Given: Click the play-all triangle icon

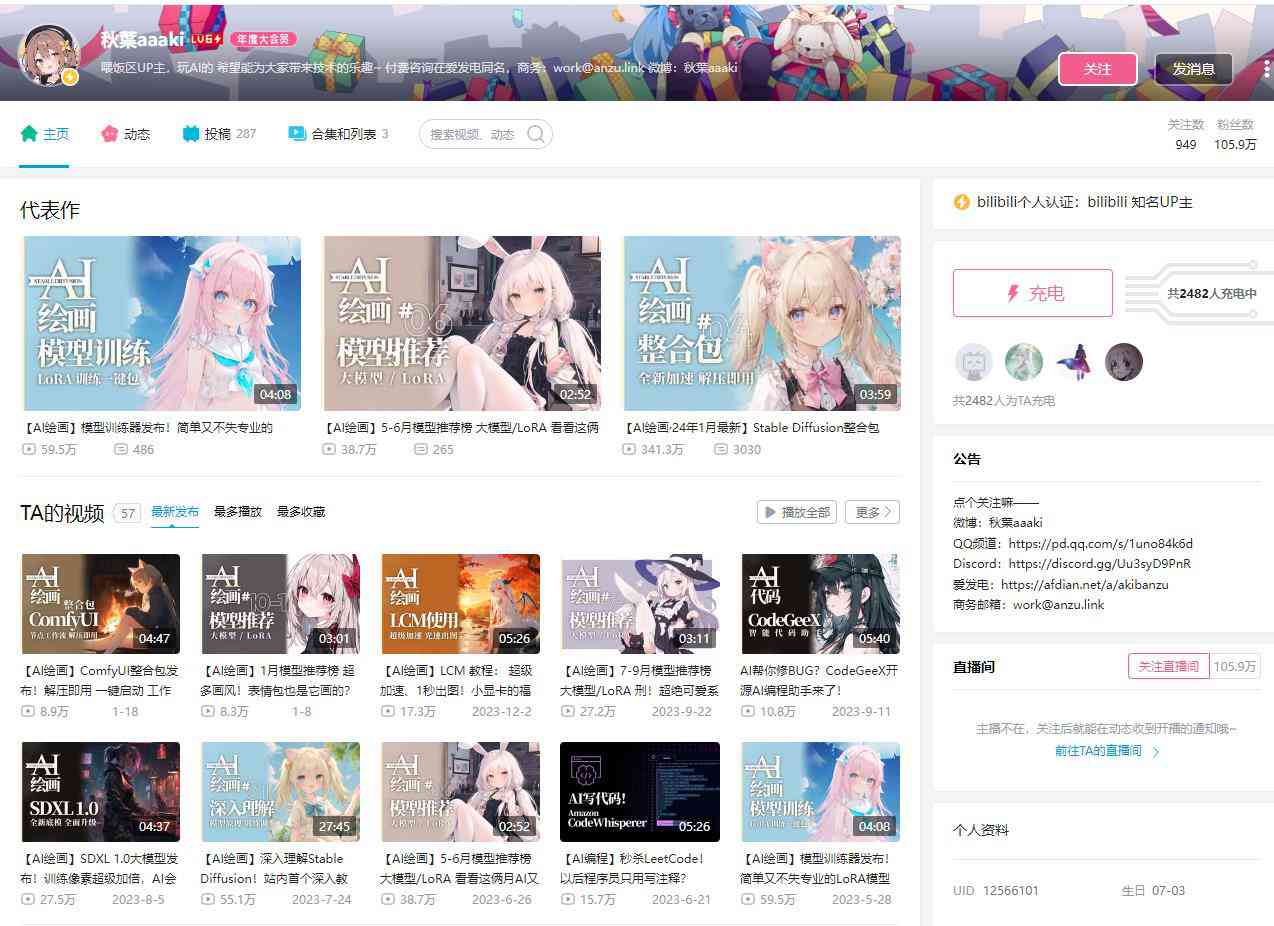Looking at the screenshot, I should (770, 512).
